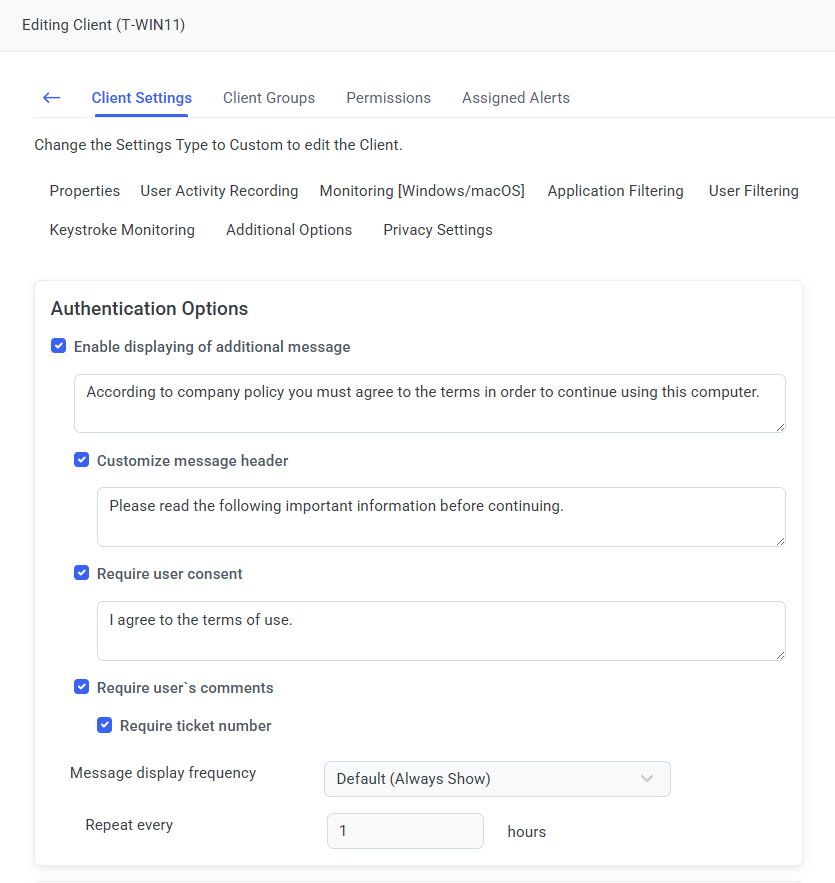This screenshot has height=883, width=835.
Task: Click the user consent text box
Action: (441, 630)
